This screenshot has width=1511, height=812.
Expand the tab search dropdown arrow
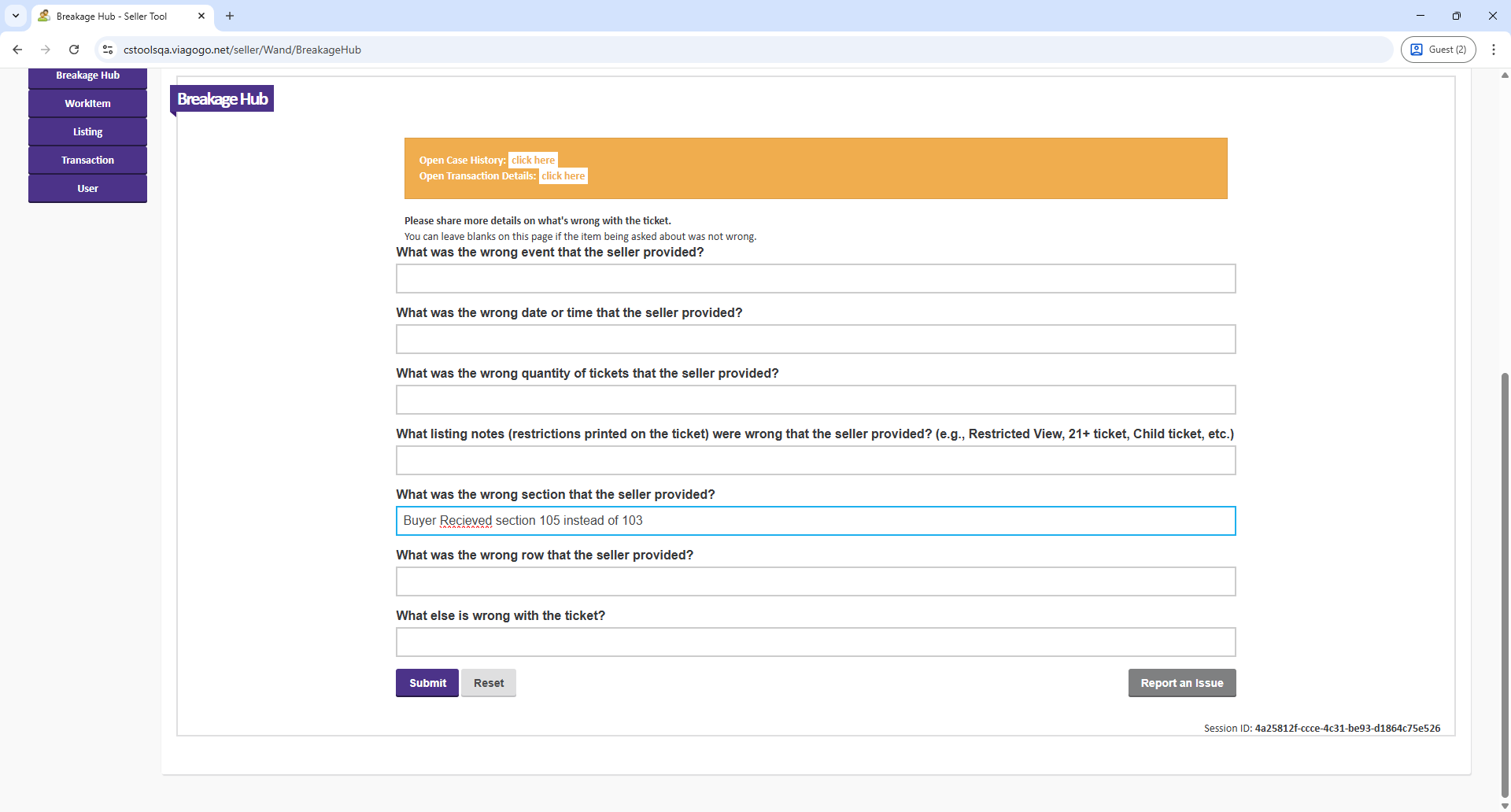click(x=16, y=16)
